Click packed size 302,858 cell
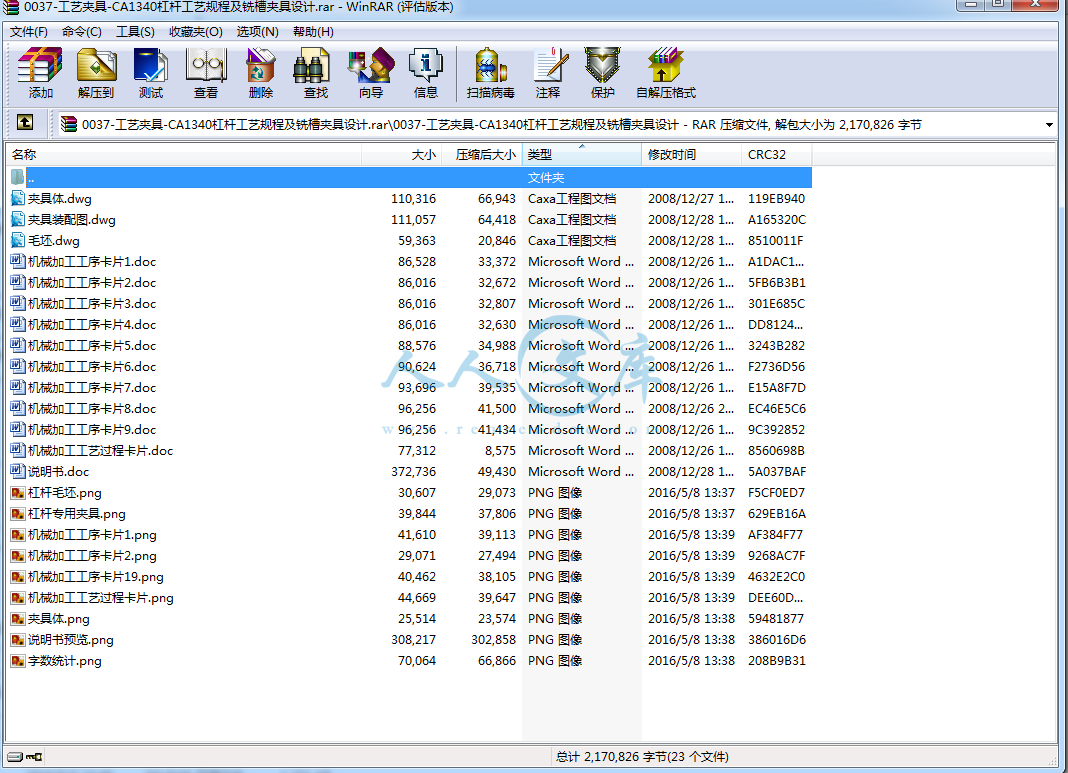 pos(493,640)
